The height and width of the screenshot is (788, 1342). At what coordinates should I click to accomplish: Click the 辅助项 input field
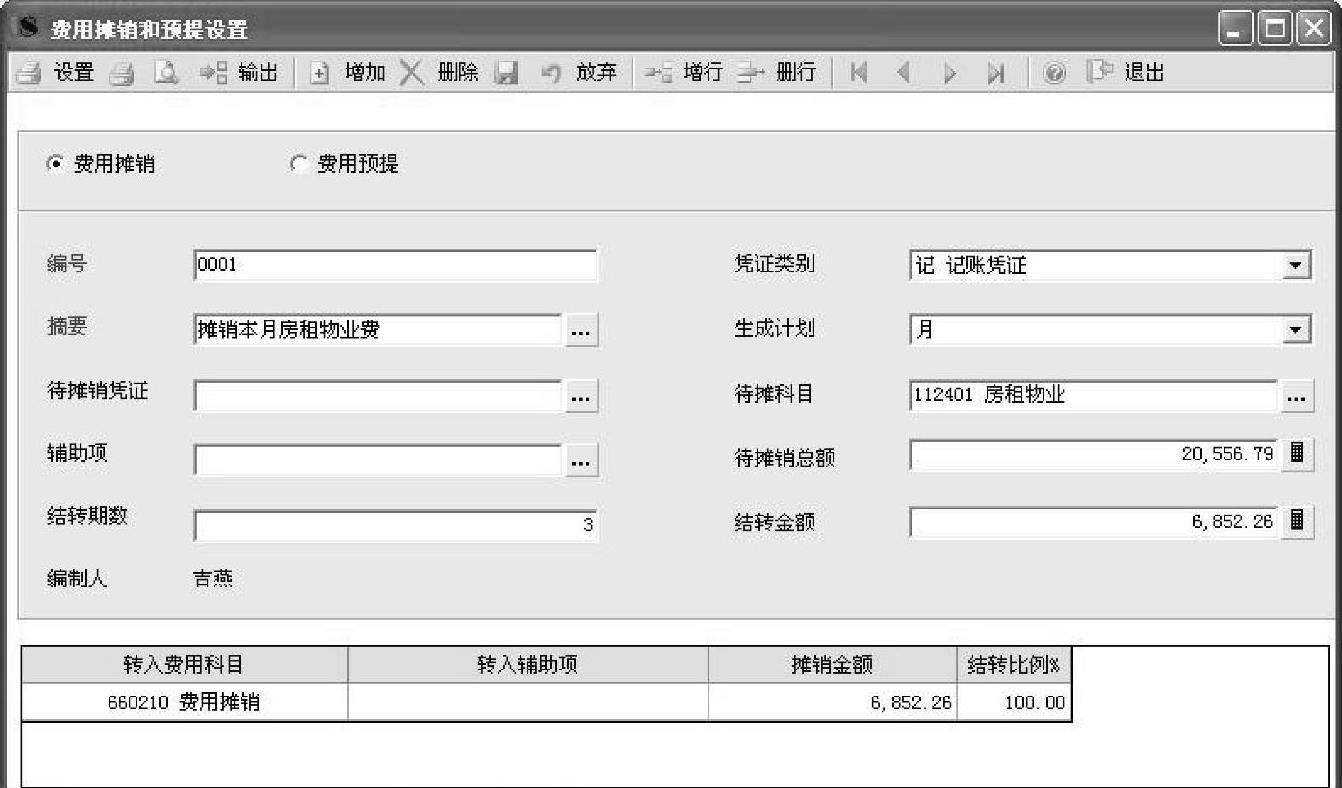378,460
